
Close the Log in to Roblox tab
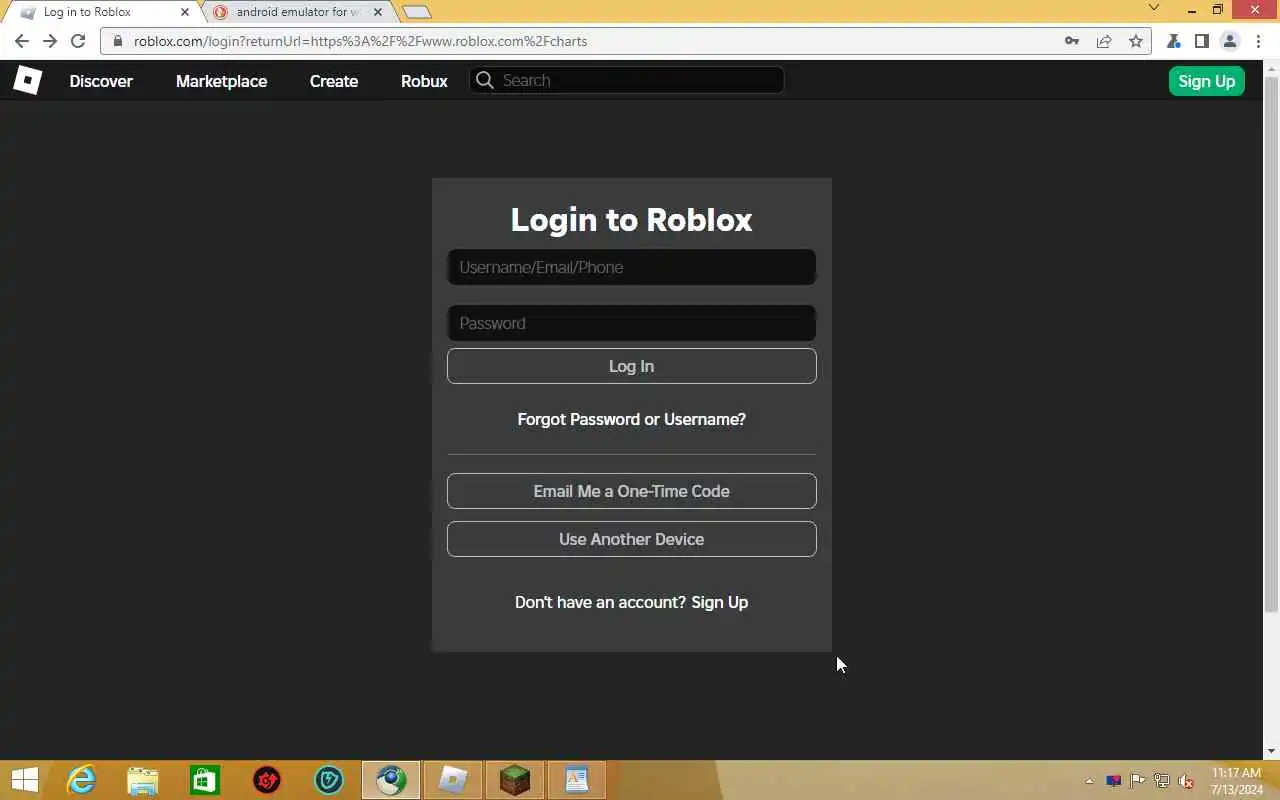tap(185, 12)
